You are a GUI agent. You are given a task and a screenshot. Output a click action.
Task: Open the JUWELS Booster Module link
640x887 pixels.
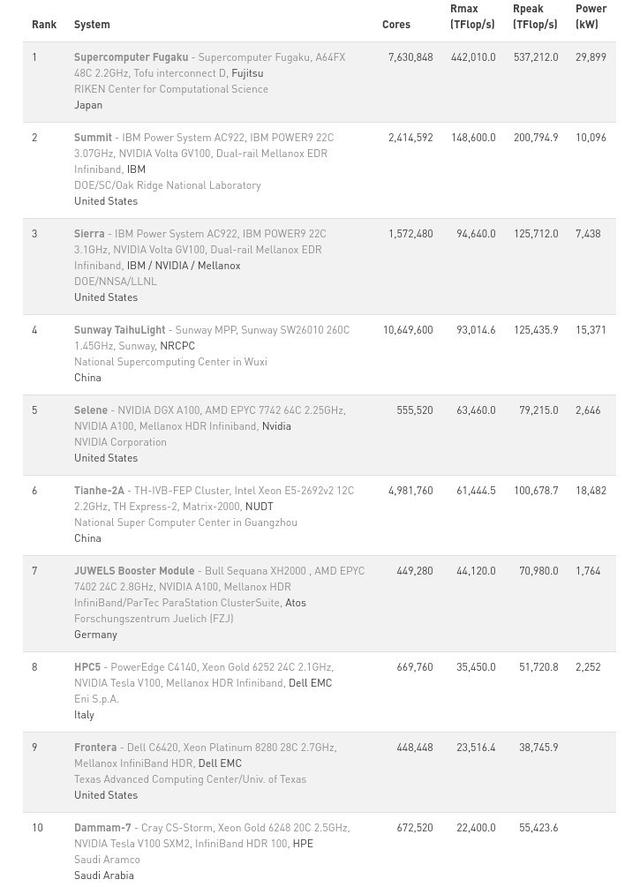pyautogui.click(x=134, y=571)
